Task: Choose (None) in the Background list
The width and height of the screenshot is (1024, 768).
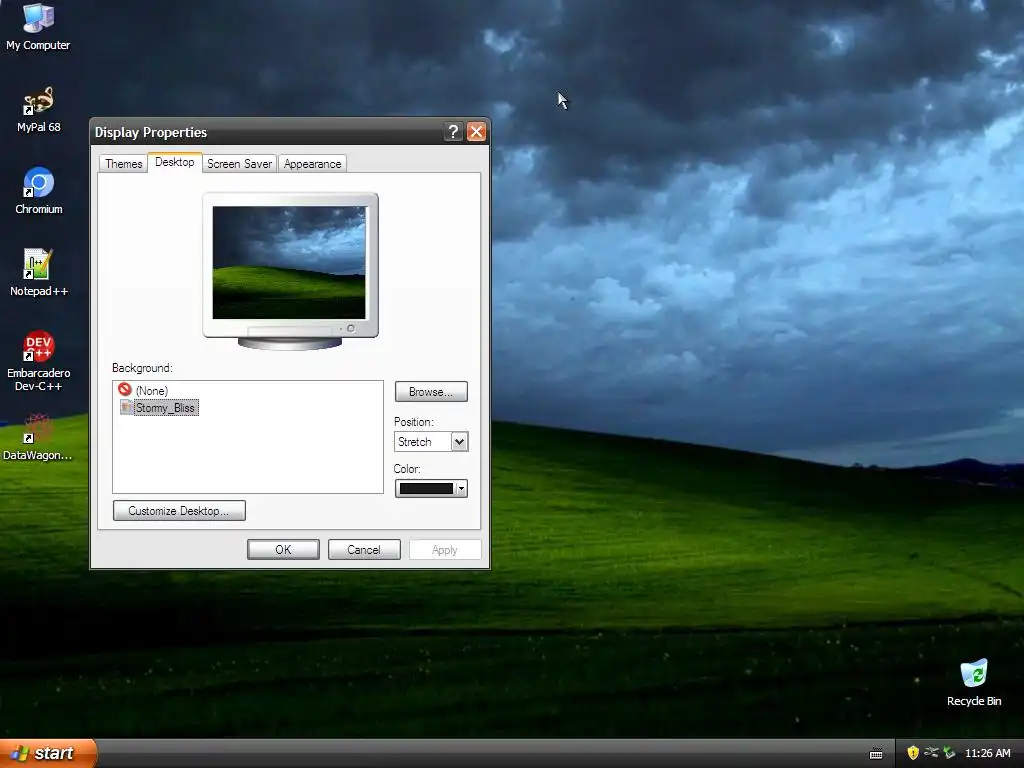Action: [x=152, y=391]
